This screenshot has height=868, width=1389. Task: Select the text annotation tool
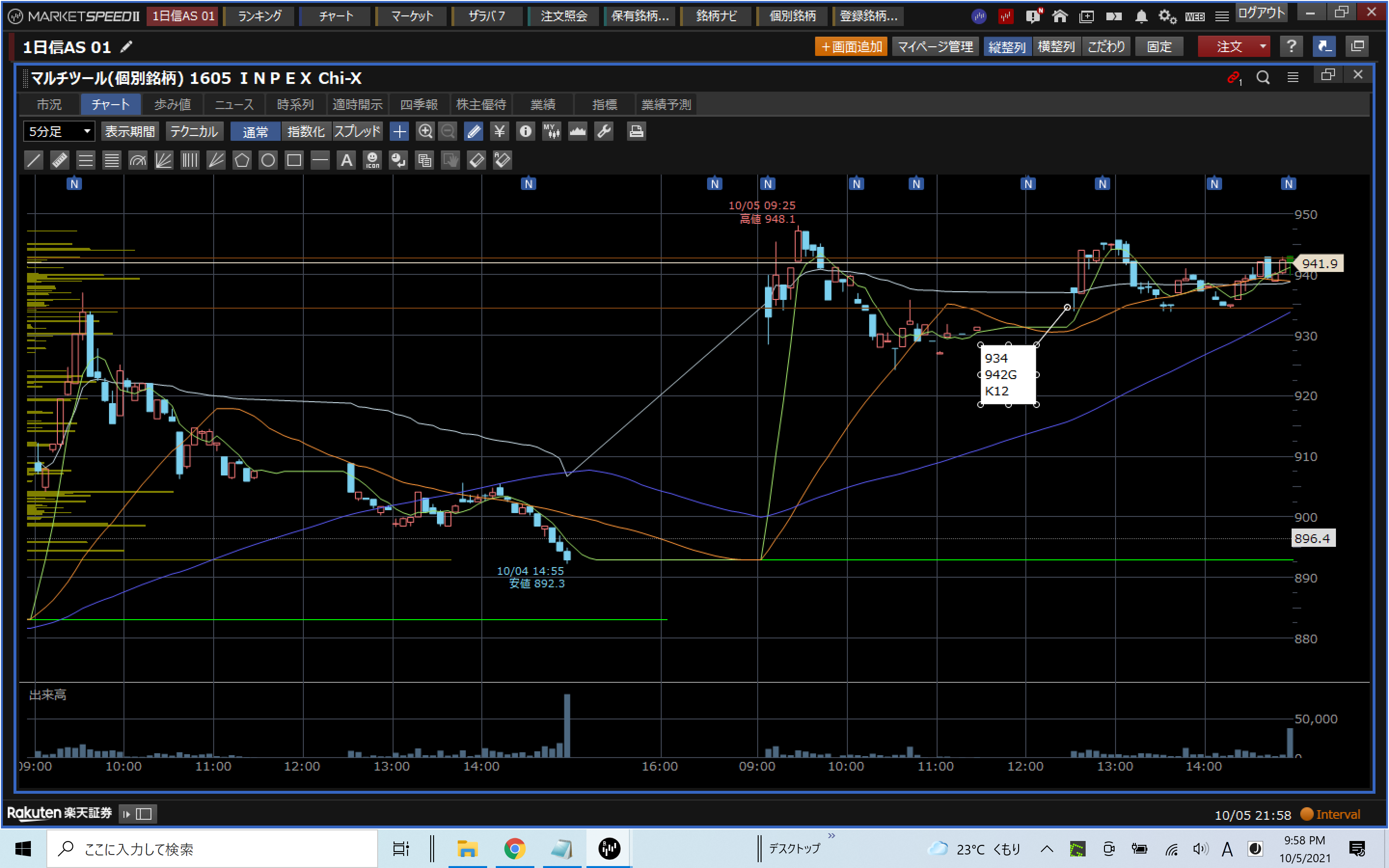(x=346, y=160)
